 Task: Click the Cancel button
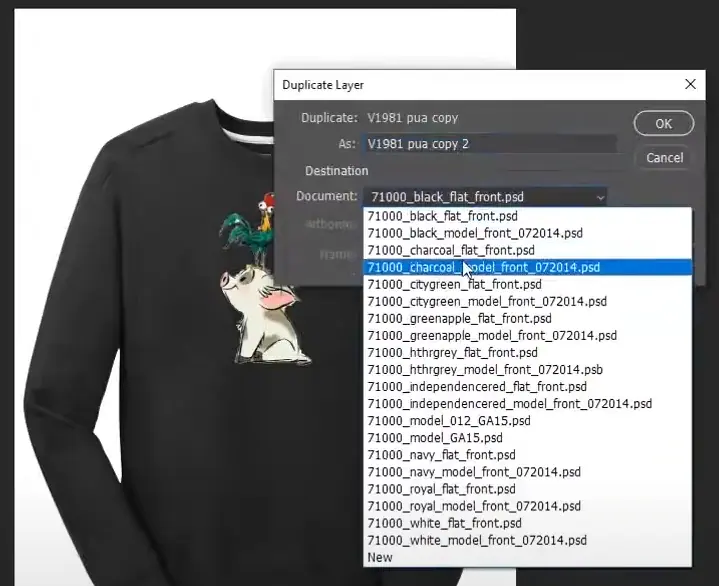tap(664, 158)
